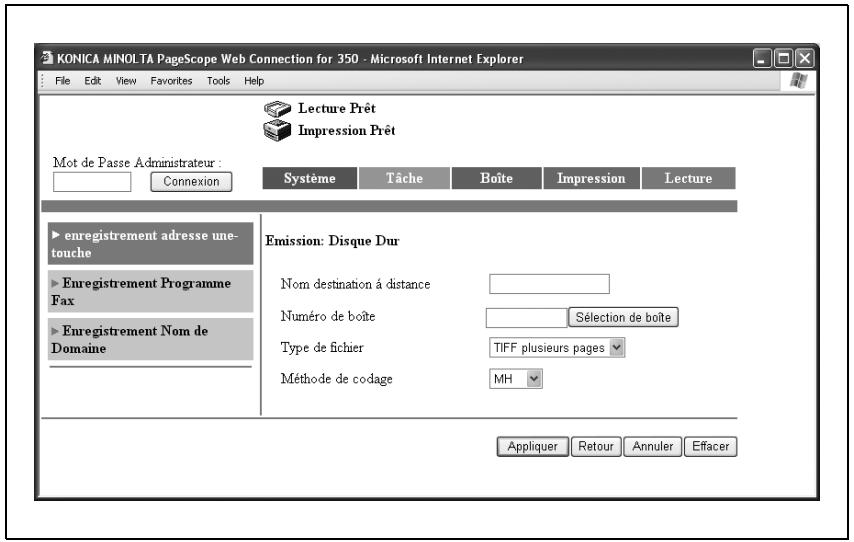This screenshot has height=542, width=854.
Task: Click the Windows flag logo in menu bar
Action: click(x=798, y=81)
